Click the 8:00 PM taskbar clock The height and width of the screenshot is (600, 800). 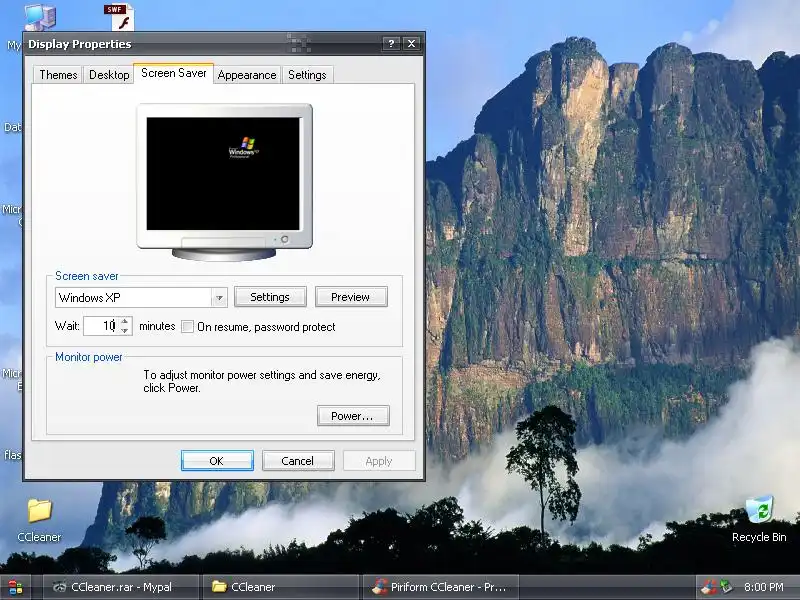click(x=763, y=587)
